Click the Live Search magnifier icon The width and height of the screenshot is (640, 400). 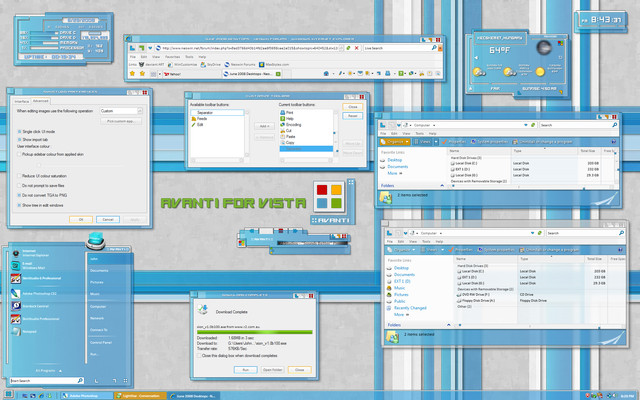[x=434, y=48]
